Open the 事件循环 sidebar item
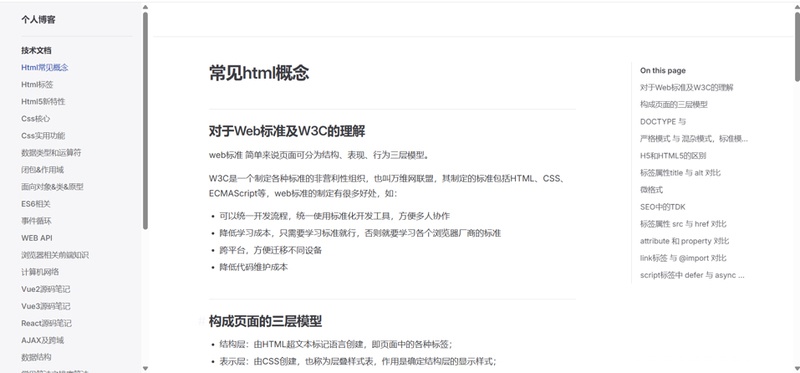The width and height of the screenshot is (800, 373). click(x=36, y=221)
